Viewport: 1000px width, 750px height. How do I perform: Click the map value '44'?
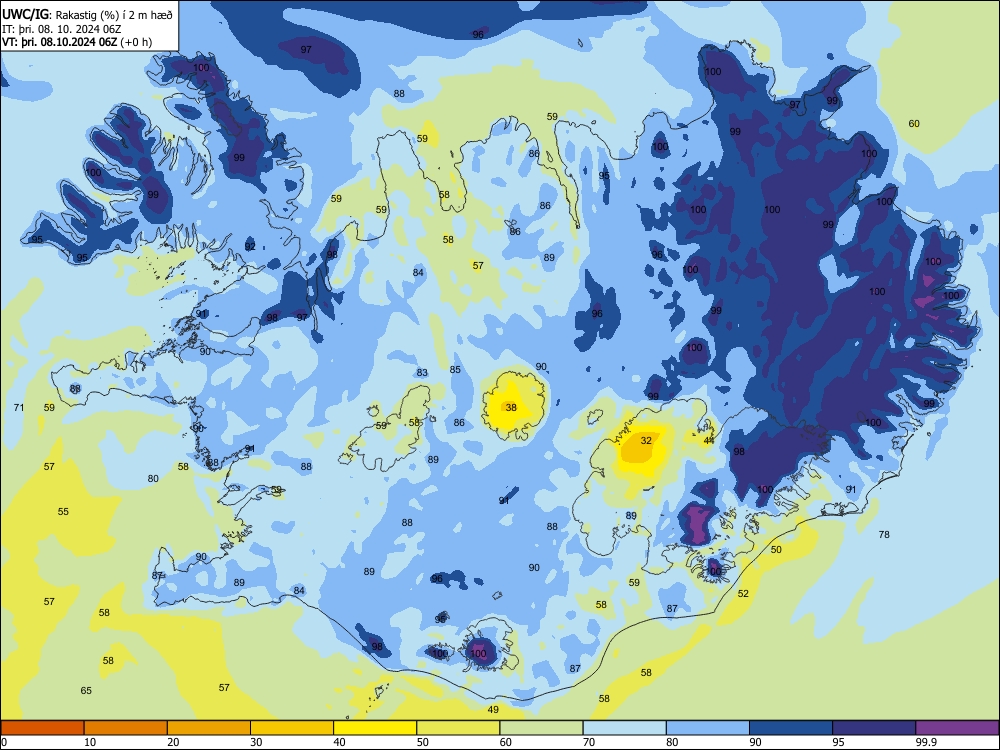[x=709, y=441]
